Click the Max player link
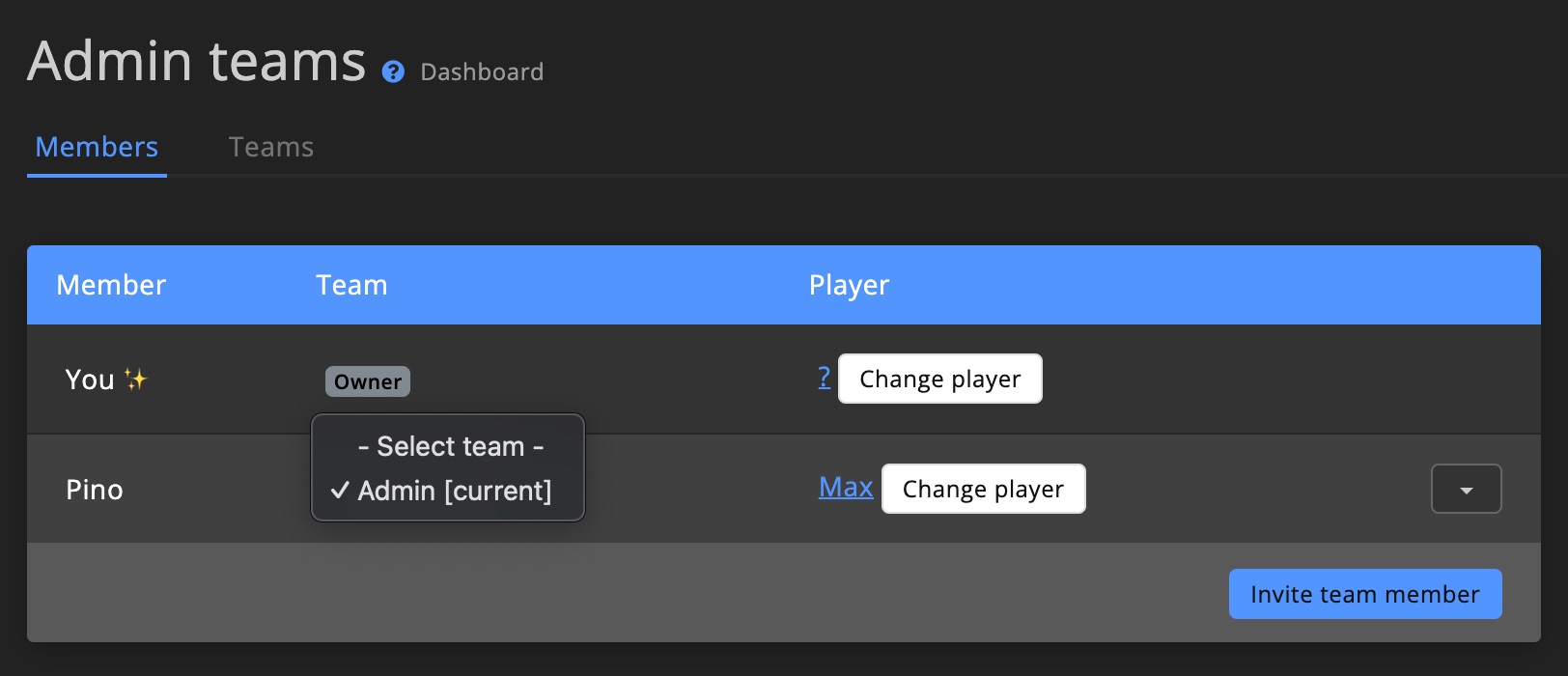The image size is (1568, 676). pos(845,488)
